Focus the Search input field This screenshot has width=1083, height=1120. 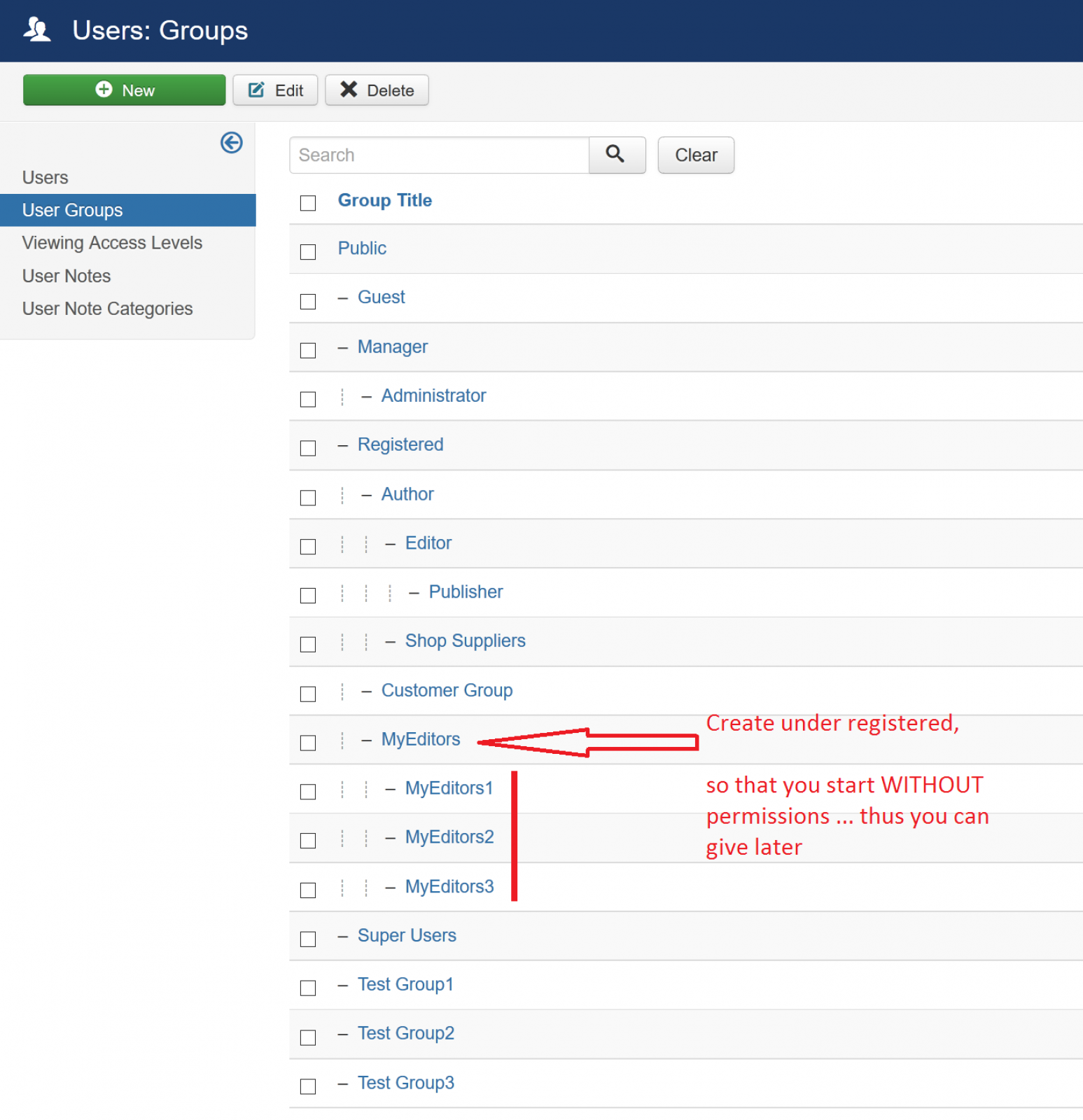coord(439,155)
